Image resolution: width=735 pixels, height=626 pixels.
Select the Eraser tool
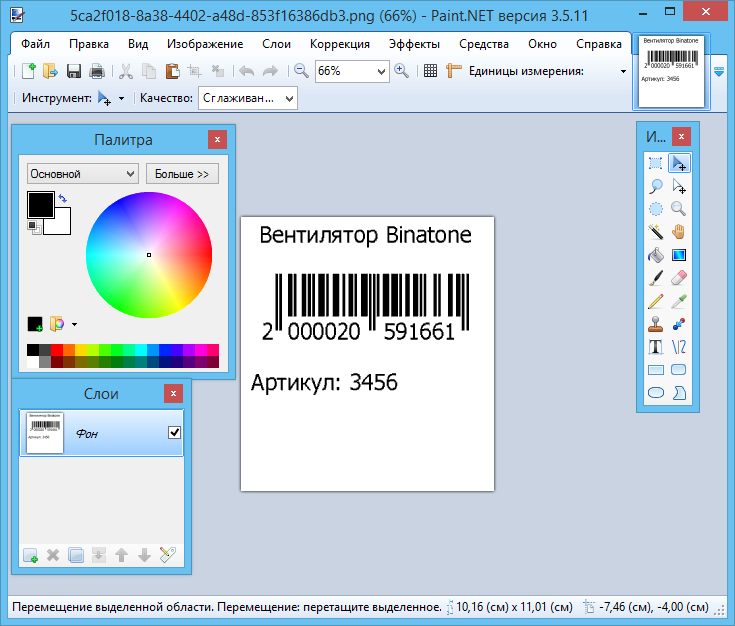[679, 278]
